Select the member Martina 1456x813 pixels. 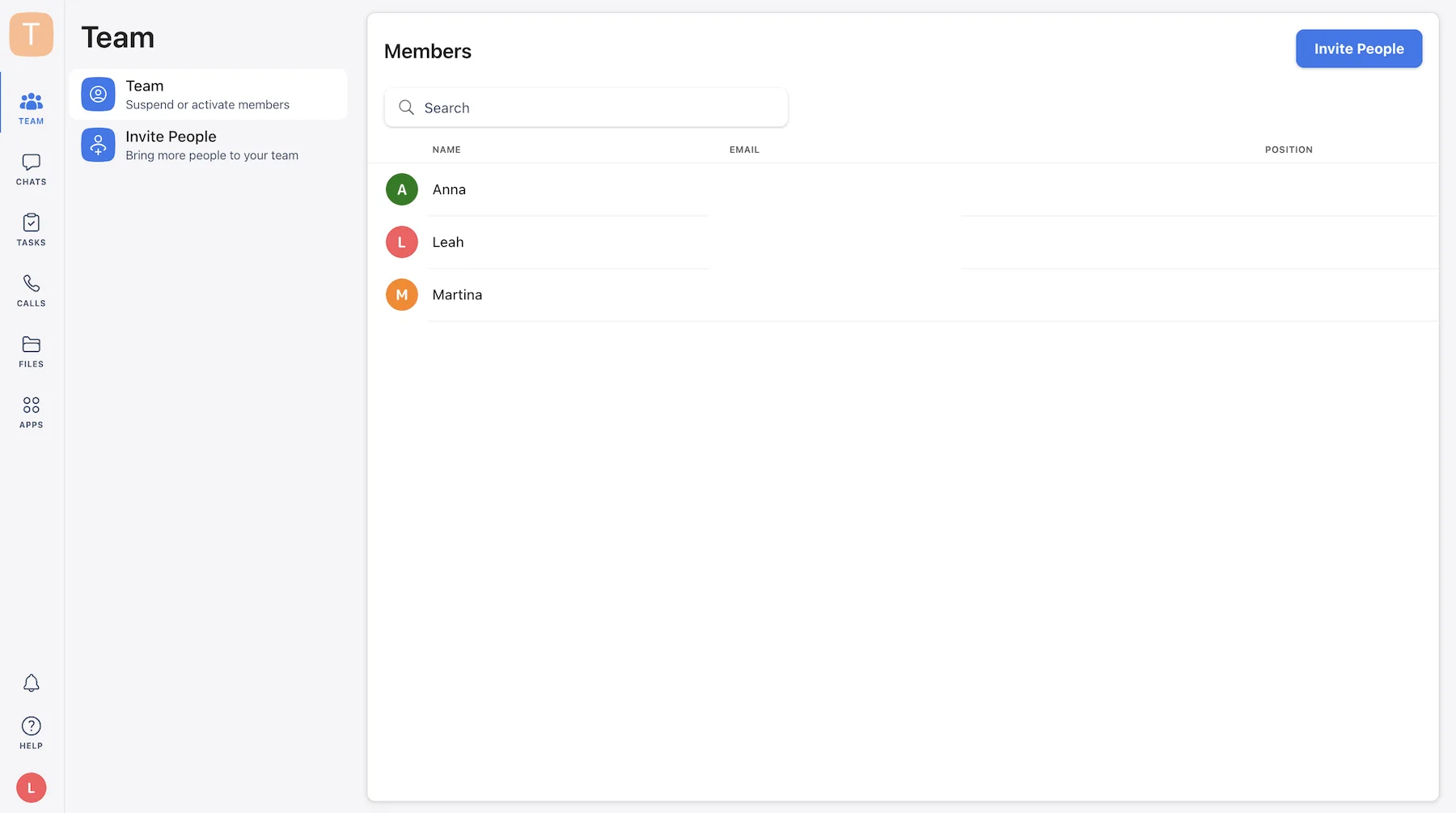(x=457, y=294)
